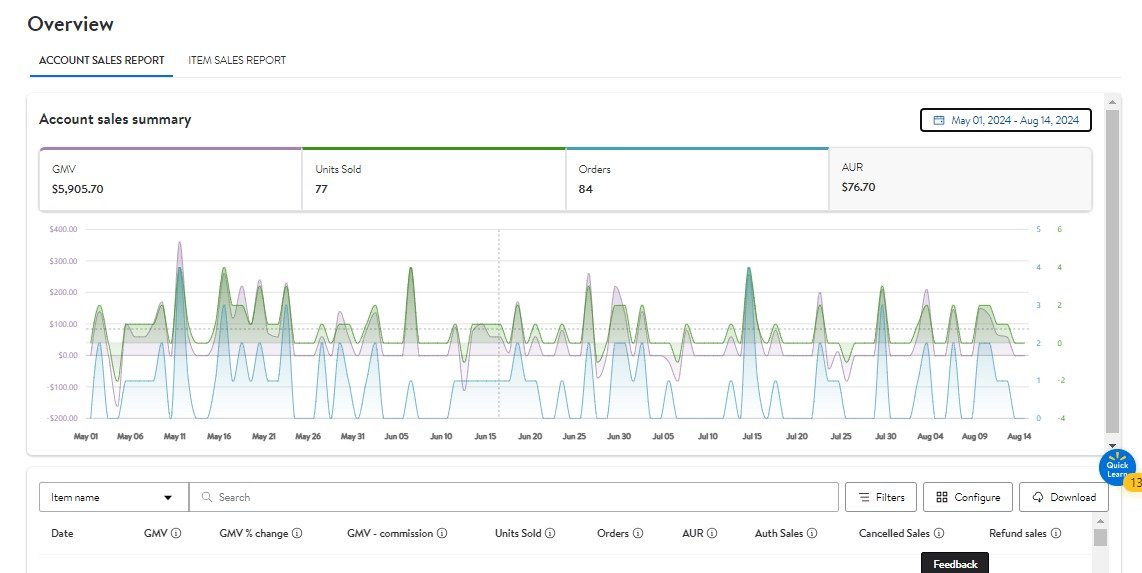Click info icon next to Orders column

tap(638, 534)
